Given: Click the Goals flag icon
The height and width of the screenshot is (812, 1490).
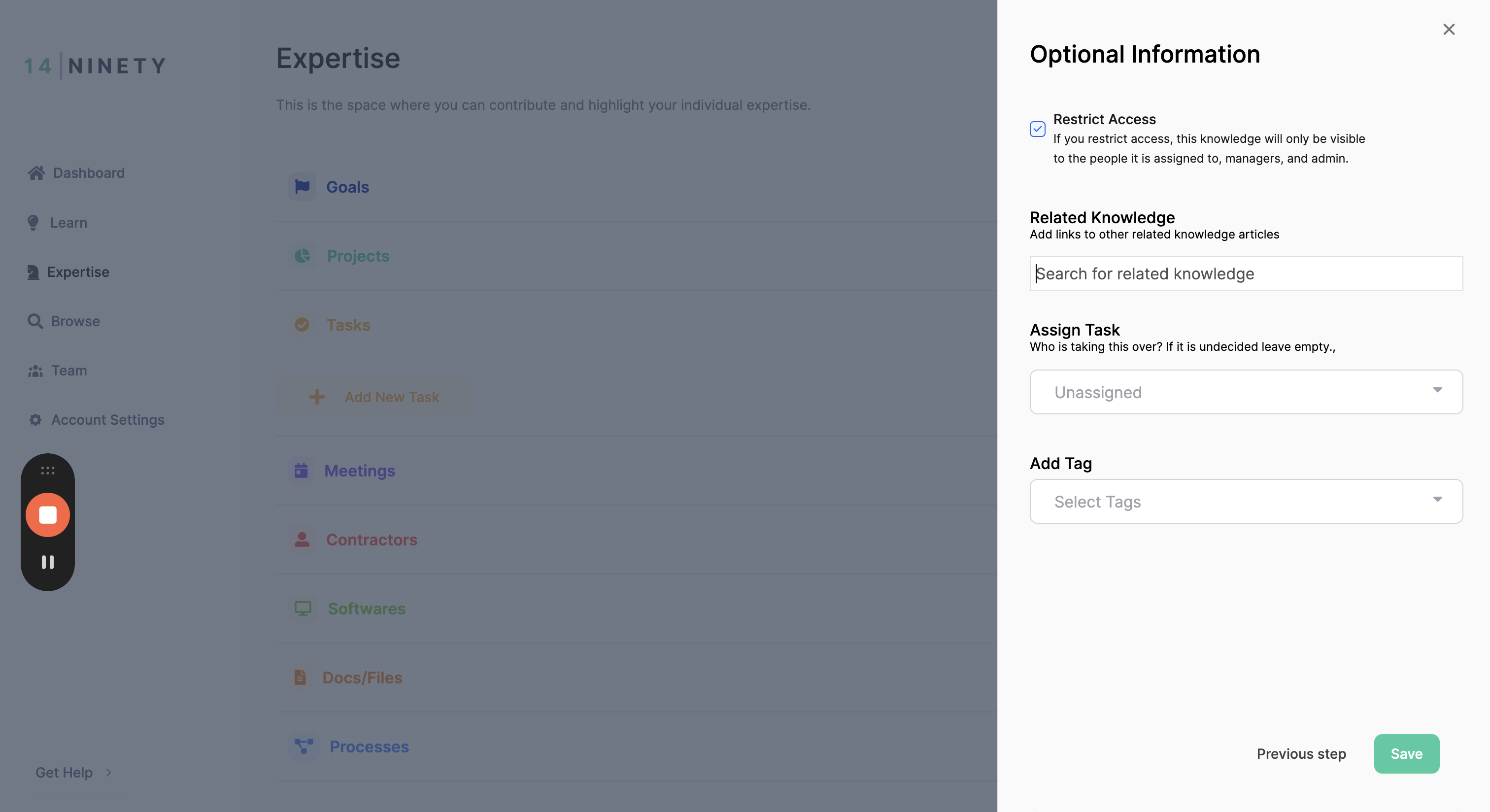Looking at the screenshot, I should pyautogui.click(x=302, y=186).
